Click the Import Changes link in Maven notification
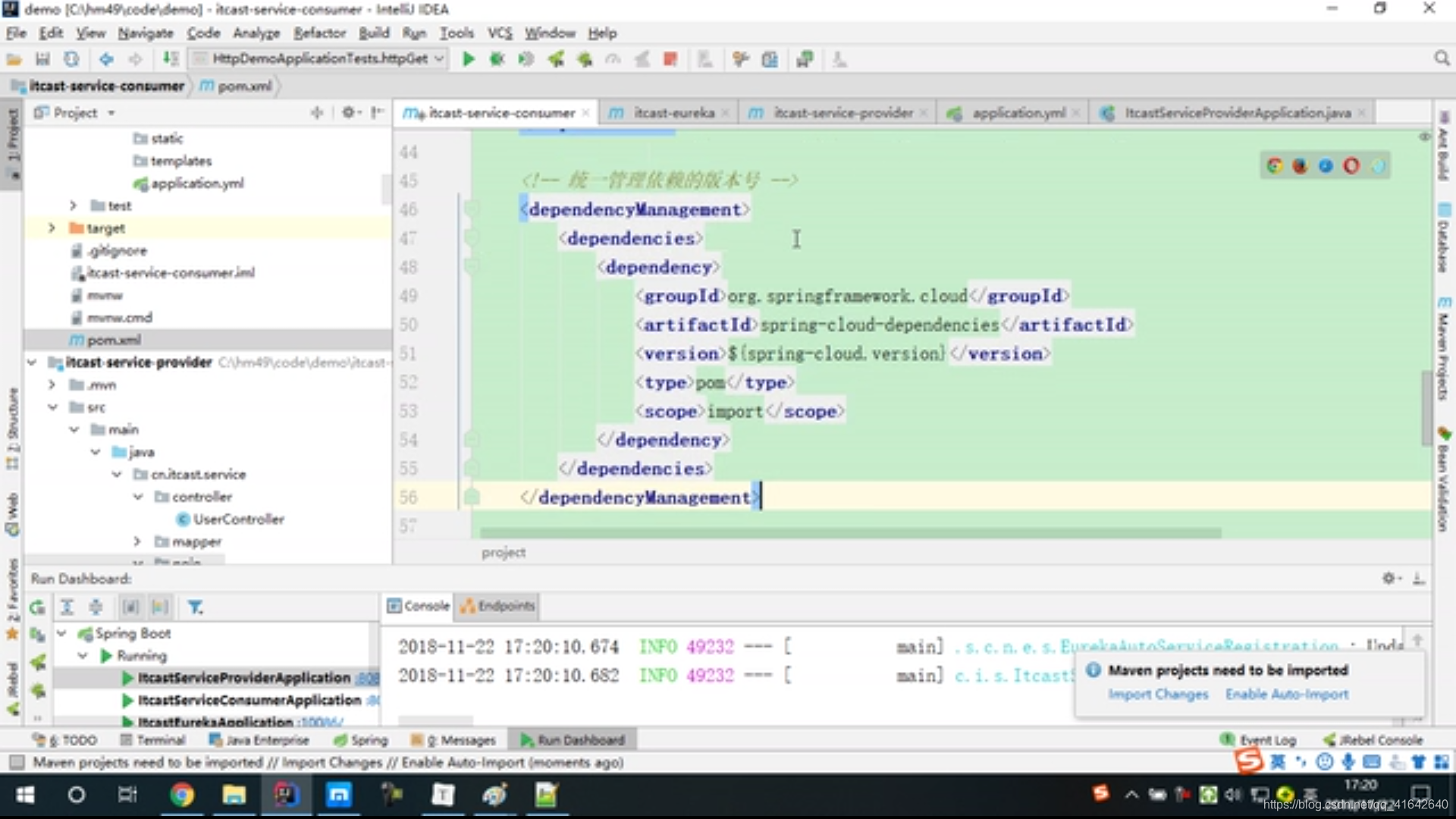Viewport: 1456px width, 819px height. tap(1157, 694)
